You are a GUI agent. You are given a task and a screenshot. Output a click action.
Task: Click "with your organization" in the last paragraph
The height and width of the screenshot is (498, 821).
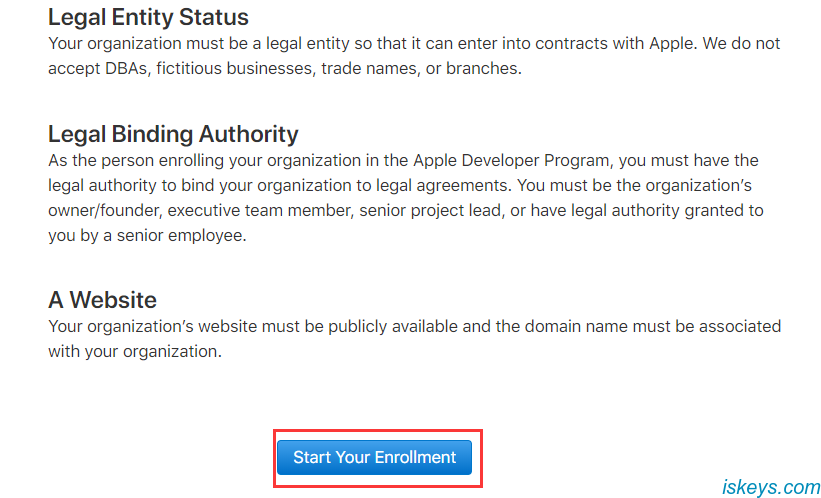134,352
